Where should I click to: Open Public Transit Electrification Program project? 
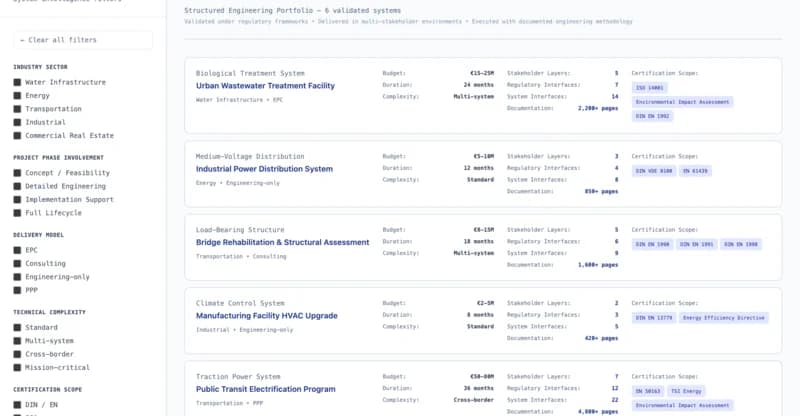click(265, 389)
